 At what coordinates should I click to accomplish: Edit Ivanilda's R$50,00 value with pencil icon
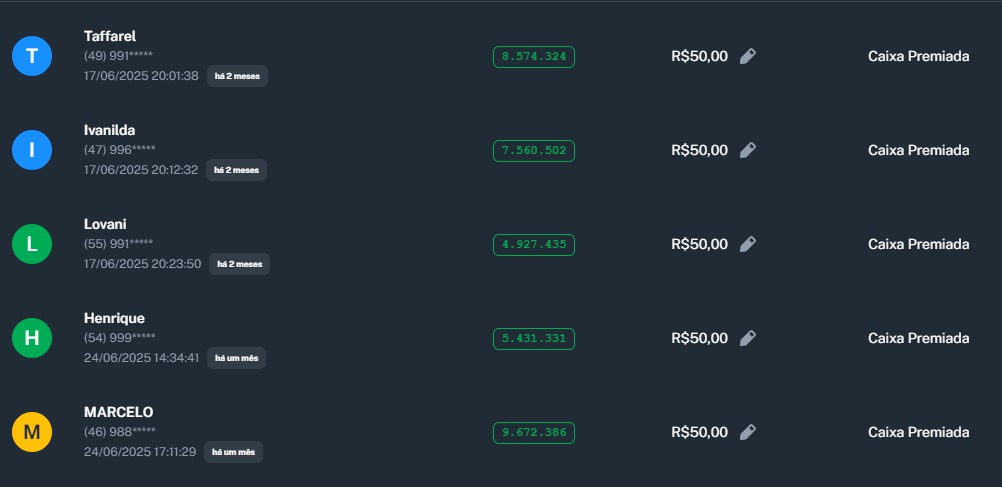[x=748, y=150]
